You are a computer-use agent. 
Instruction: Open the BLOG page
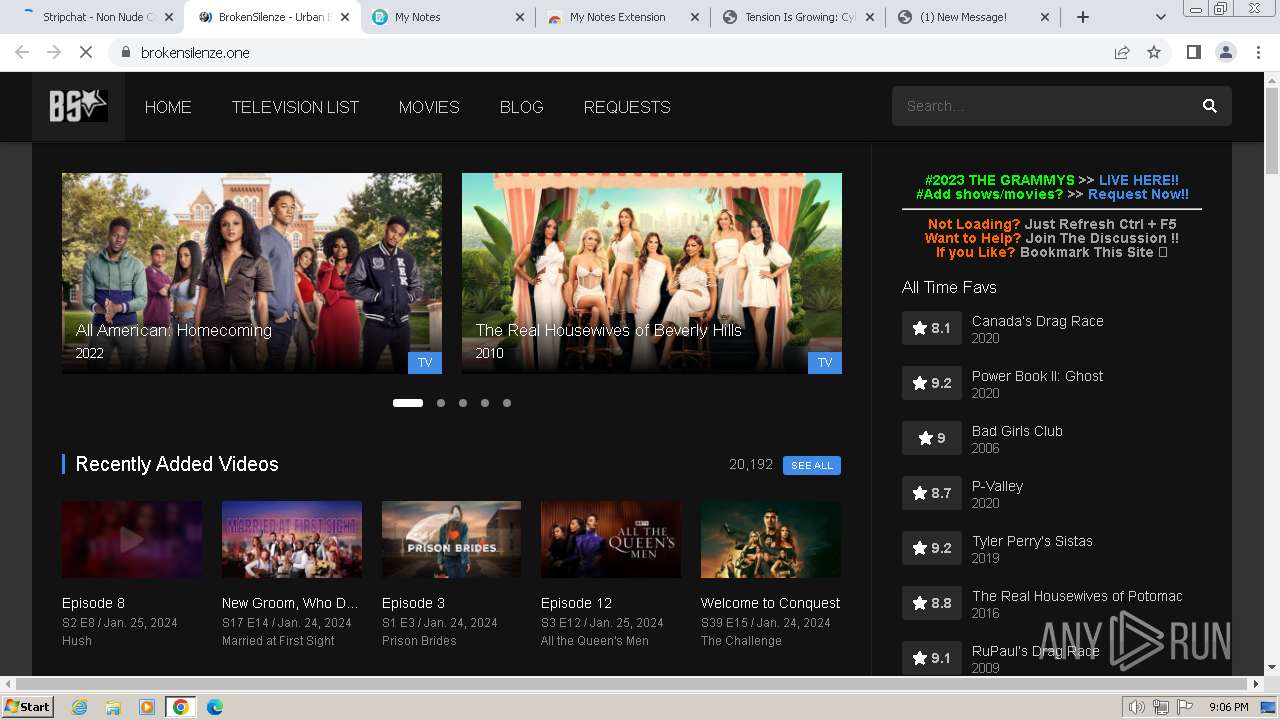click(x=521, y=107)
